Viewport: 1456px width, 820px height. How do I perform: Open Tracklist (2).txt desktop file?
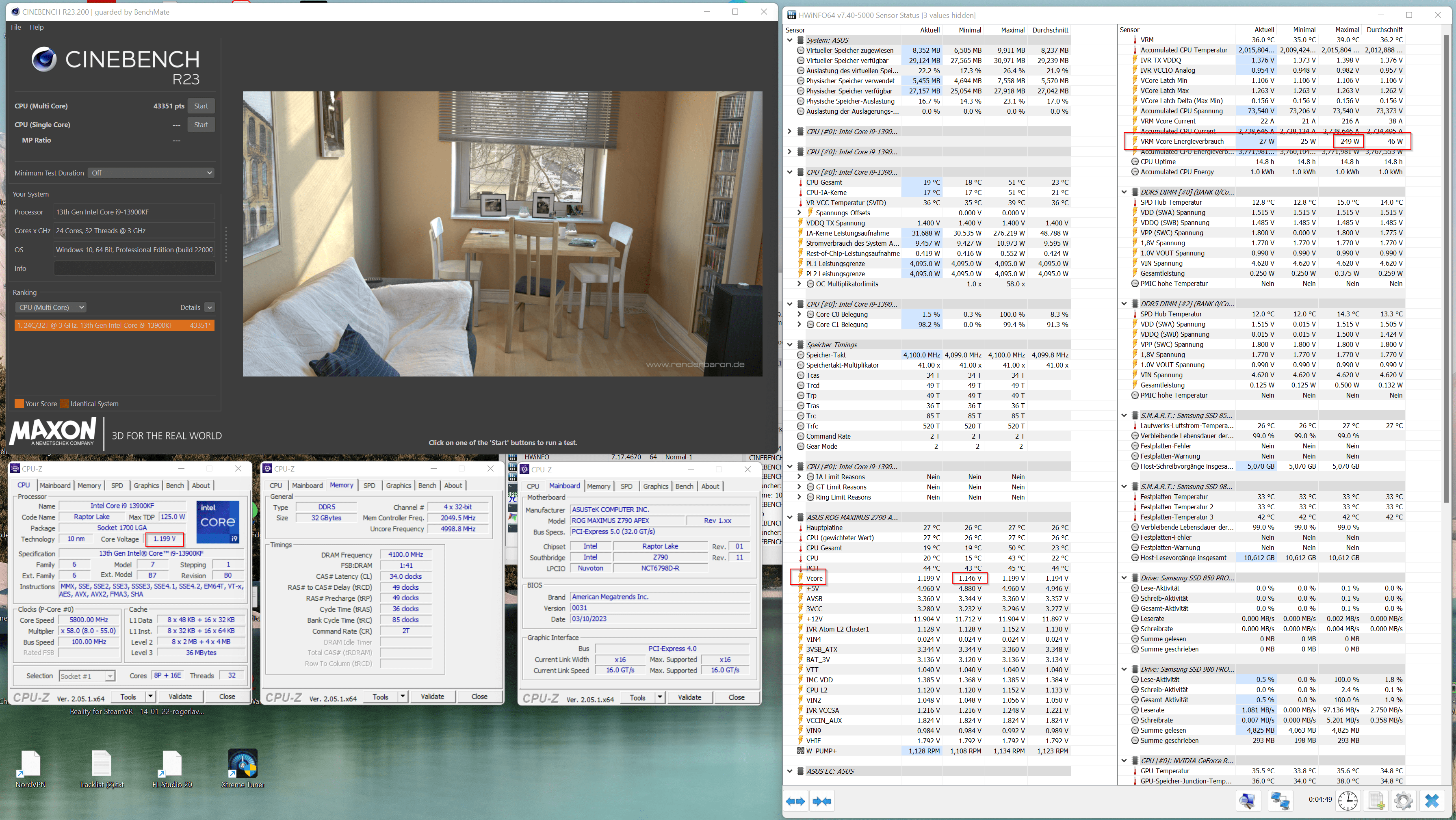click(x=102, y=768)
